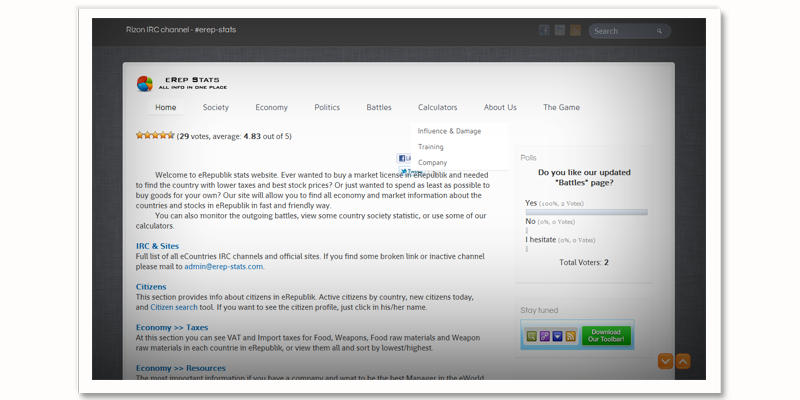The height and width of the screenshot is (400, 800).
Task: Click the green search icon in toolbar banner
Action: click(532, 336)
